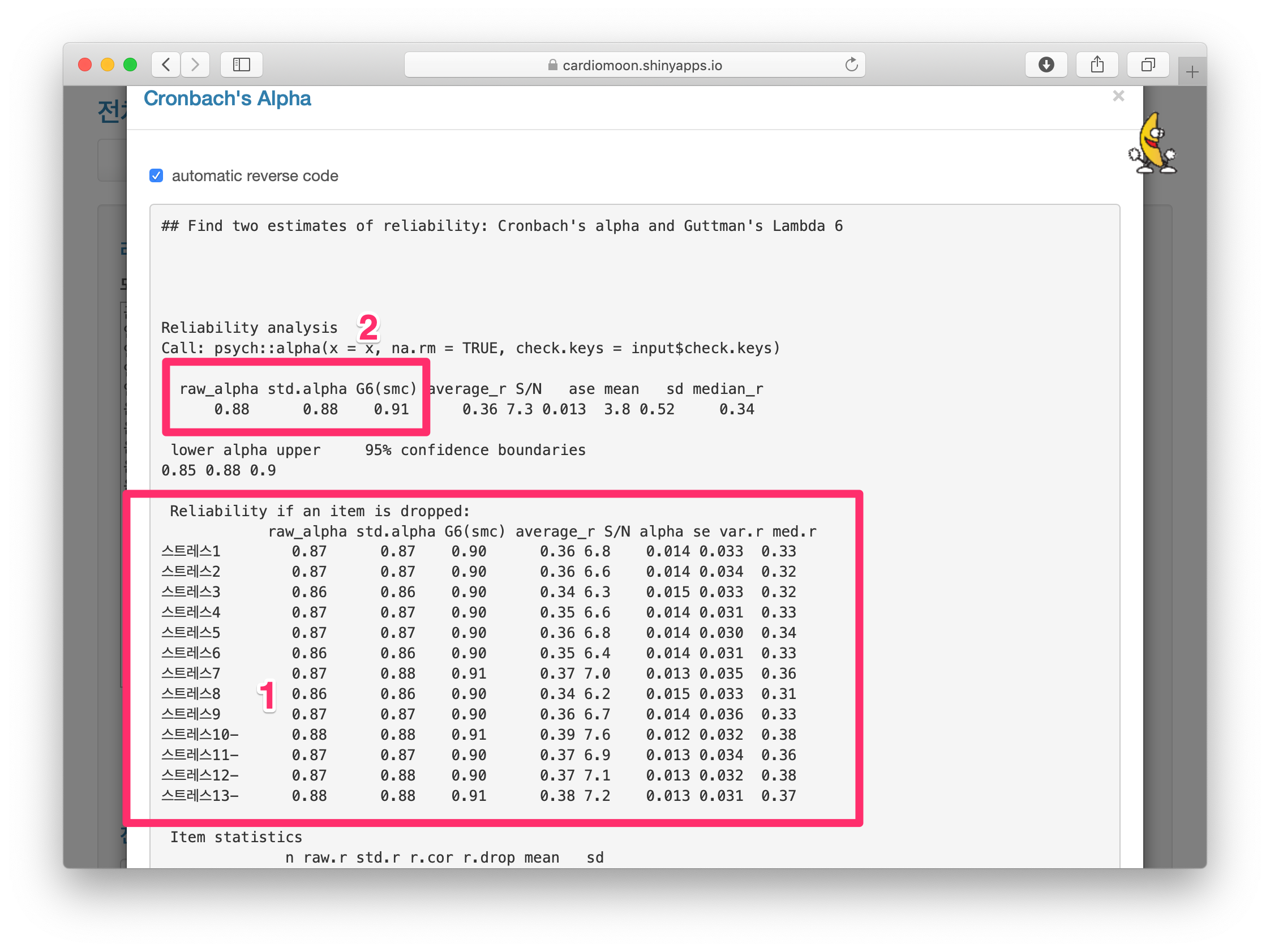
Task: Close the Cronbach's Alpha dialog
Action: [1118, 96]
